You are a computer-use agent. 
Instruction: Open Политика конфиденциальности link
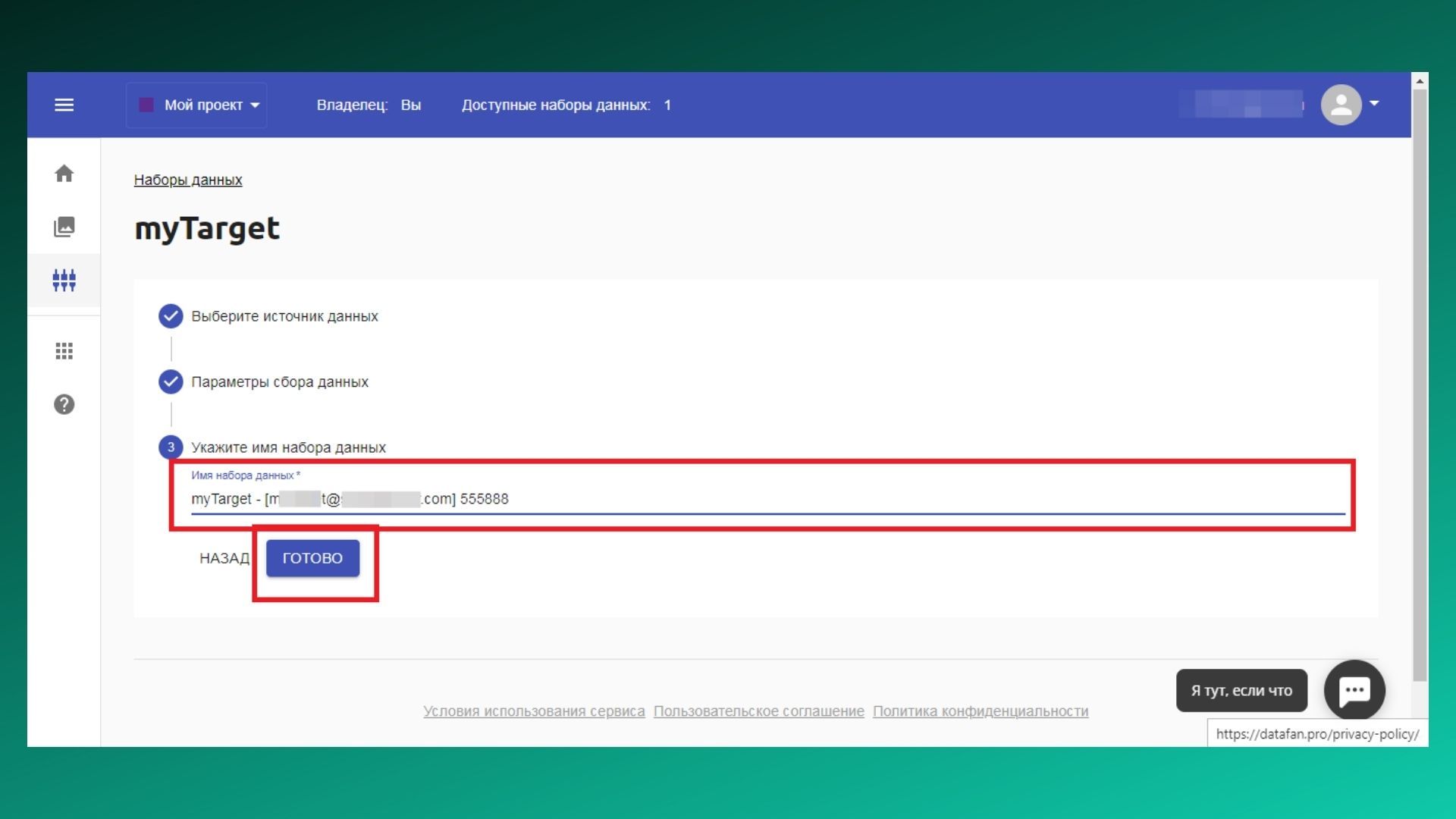(x=981, y=711)
